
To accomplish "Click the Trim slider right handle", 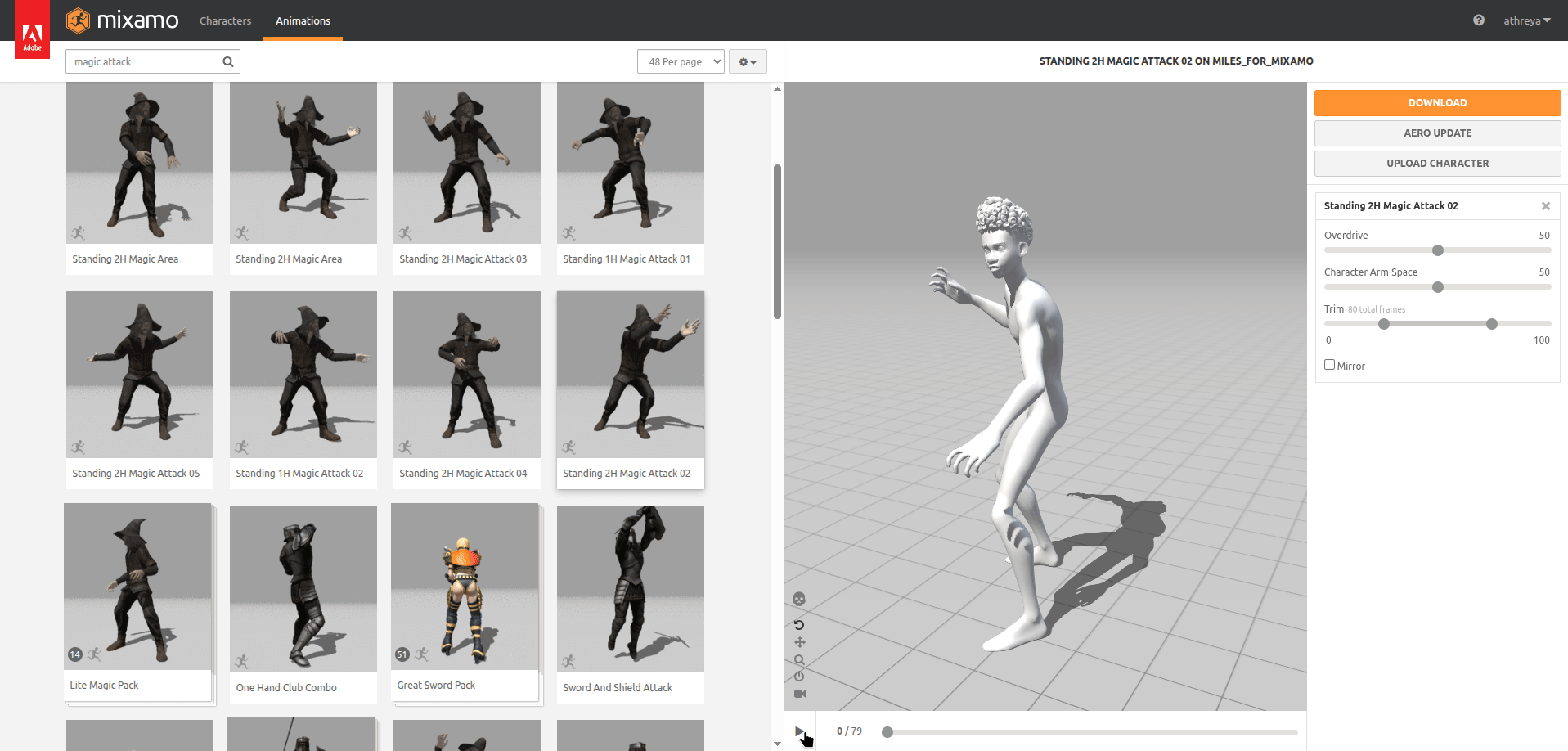I will 1492,324.
